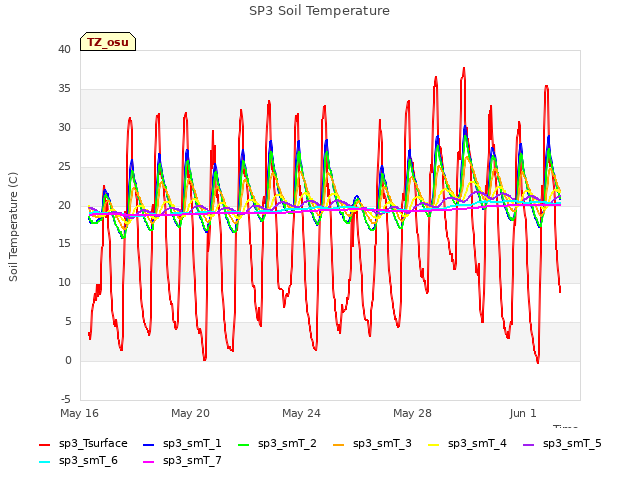Click the 15 y-axis tick label
Screen dimensions: 640x480
pos(64,244)
